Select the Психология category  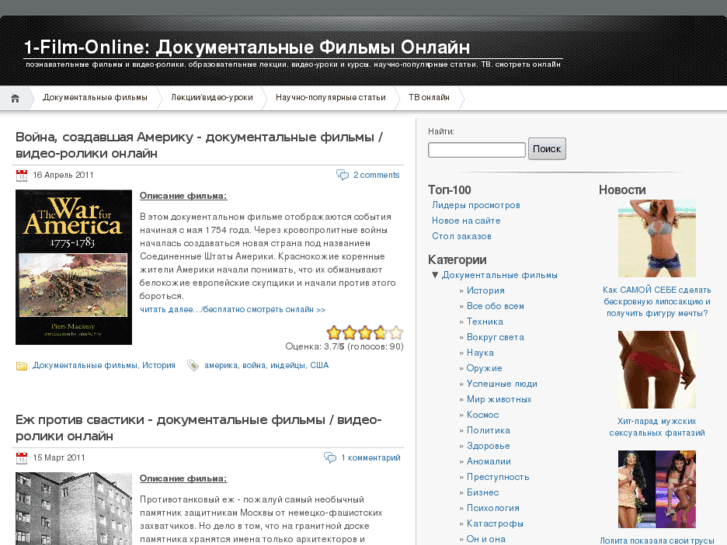pyautogui.click(x=493, y=508)
